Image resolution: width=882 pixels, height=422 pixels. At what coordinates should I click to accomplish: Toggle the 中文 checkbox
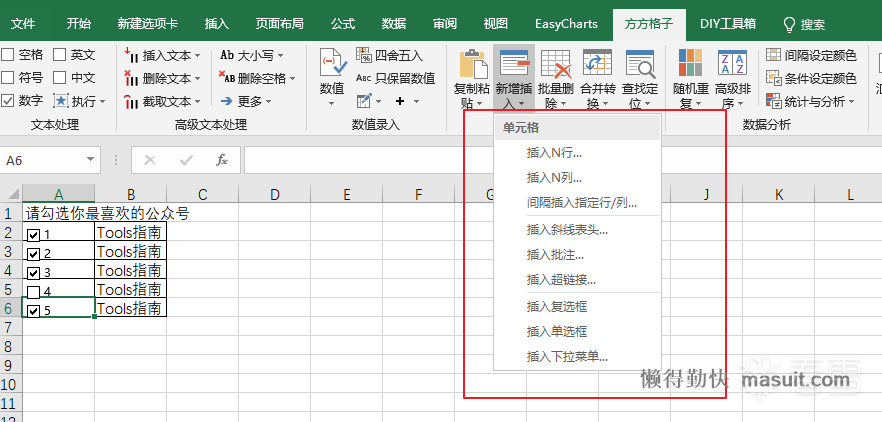coord(60,78)
